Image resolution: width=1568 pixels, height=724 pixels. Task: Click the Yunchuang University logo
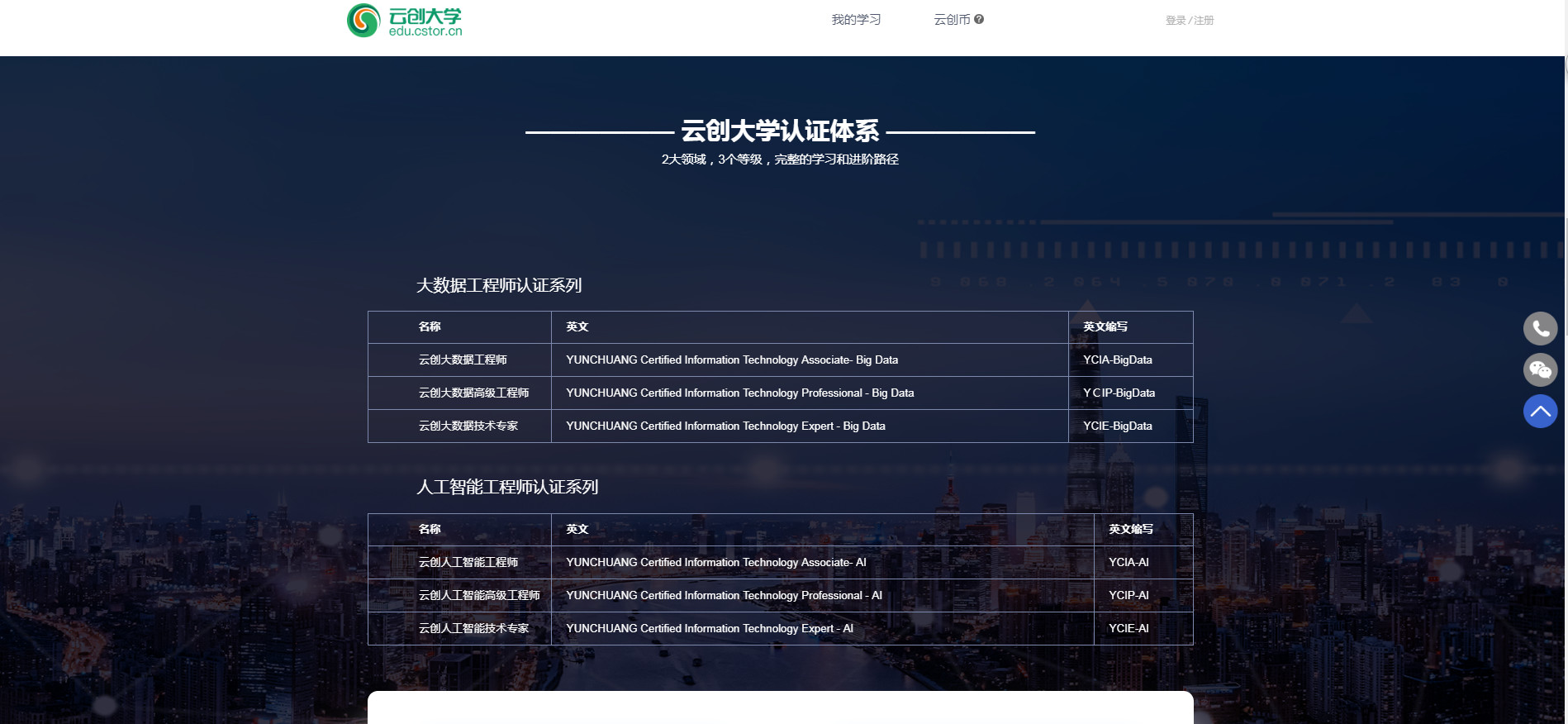pyautogui.click(x=404, y=21)
